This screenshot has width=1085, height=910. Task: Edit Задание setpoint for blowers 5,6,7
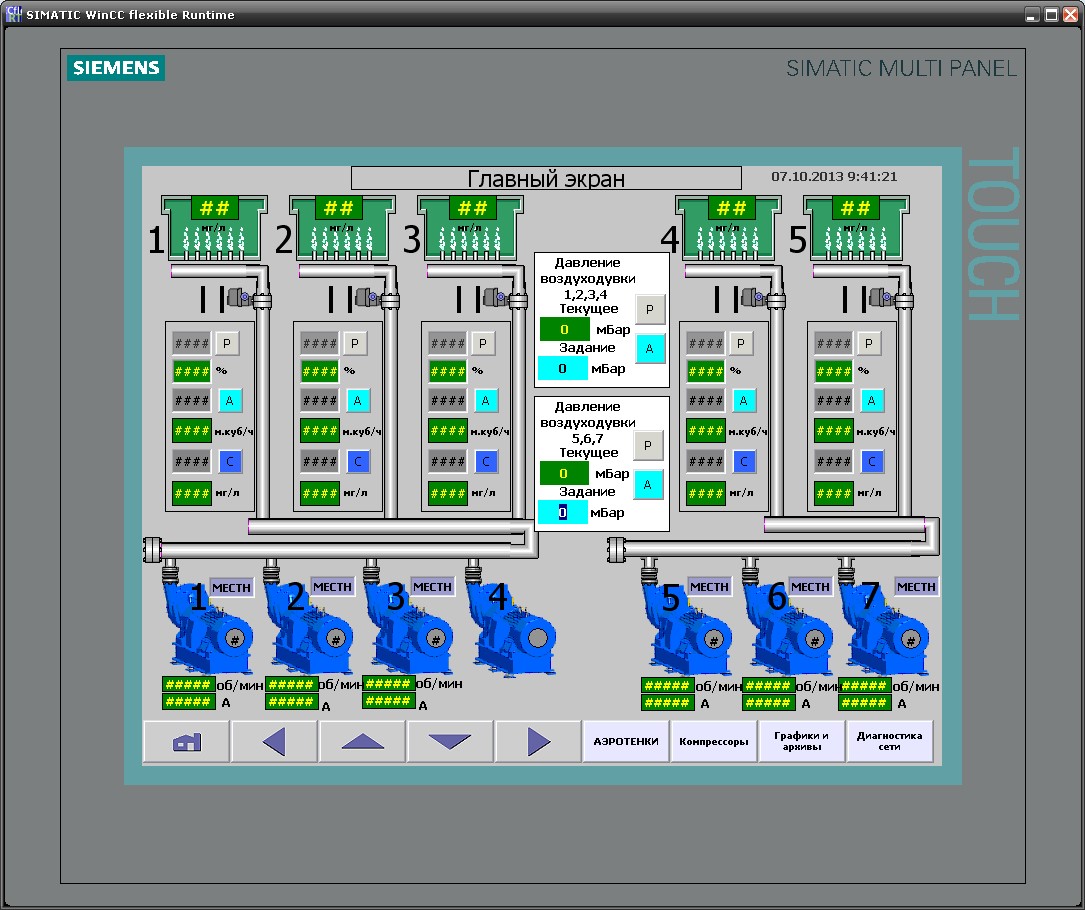click(563, 513)
